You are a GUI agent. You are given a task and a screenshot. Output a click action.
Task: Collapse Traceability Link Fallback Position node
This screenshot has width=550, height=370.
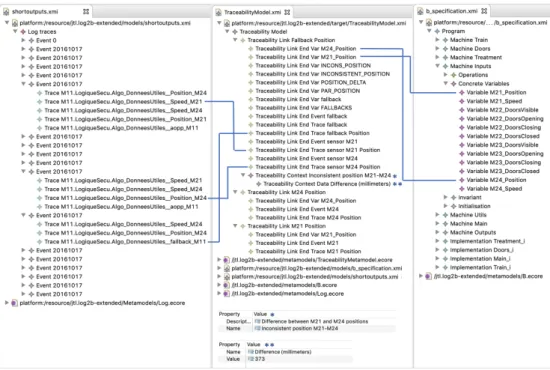(235, 40)
